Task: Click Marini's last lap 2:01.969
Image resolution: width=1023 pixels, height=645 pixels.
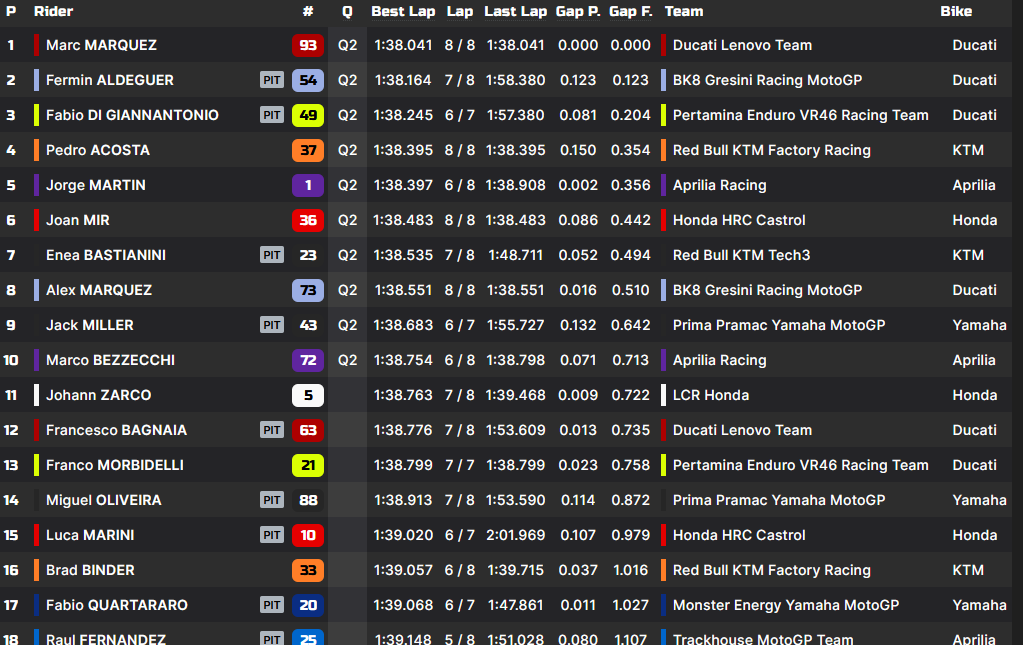Action: 515,535
